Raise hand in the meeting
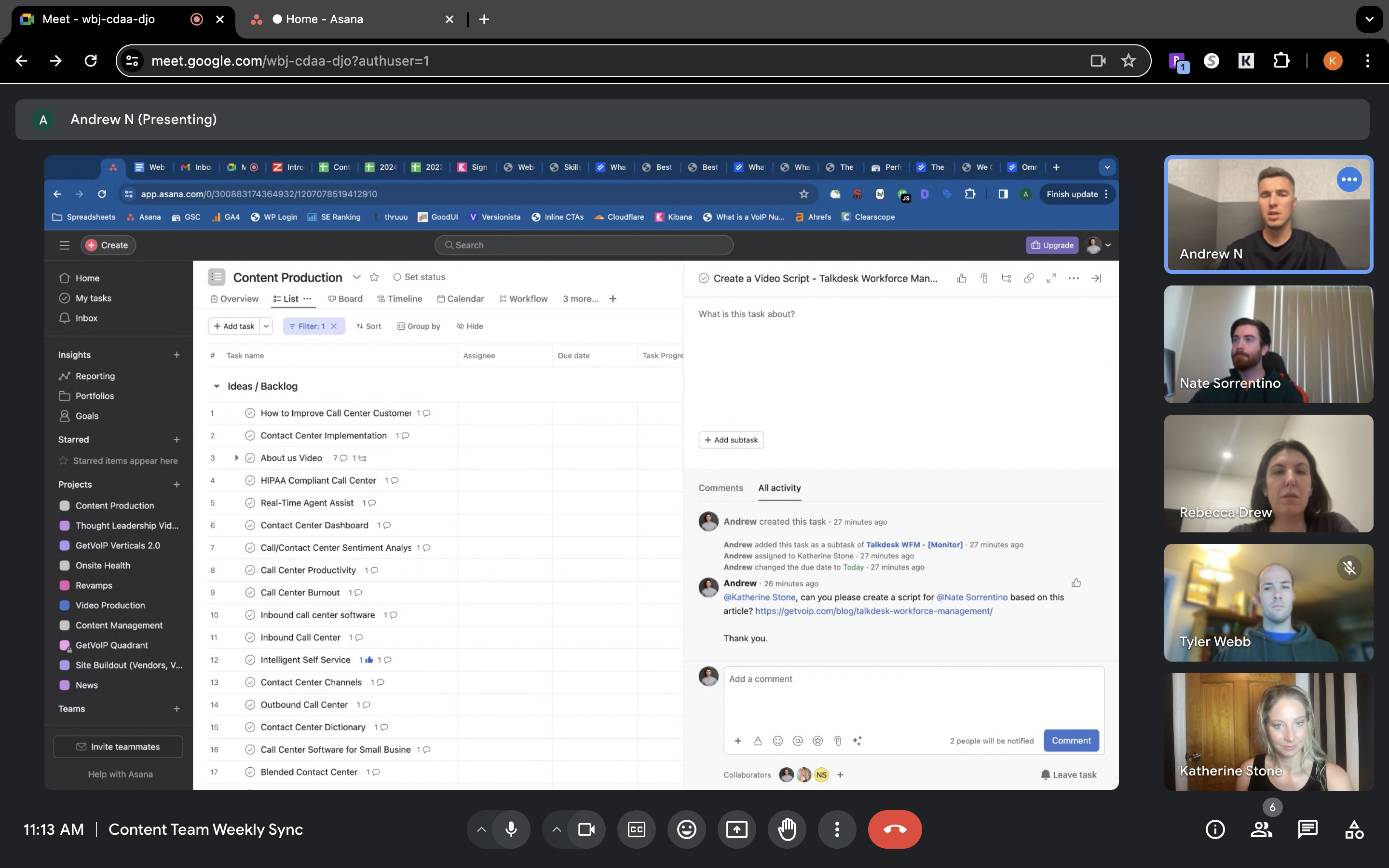Screen dimensions: 1389x868 pos(787,829)
